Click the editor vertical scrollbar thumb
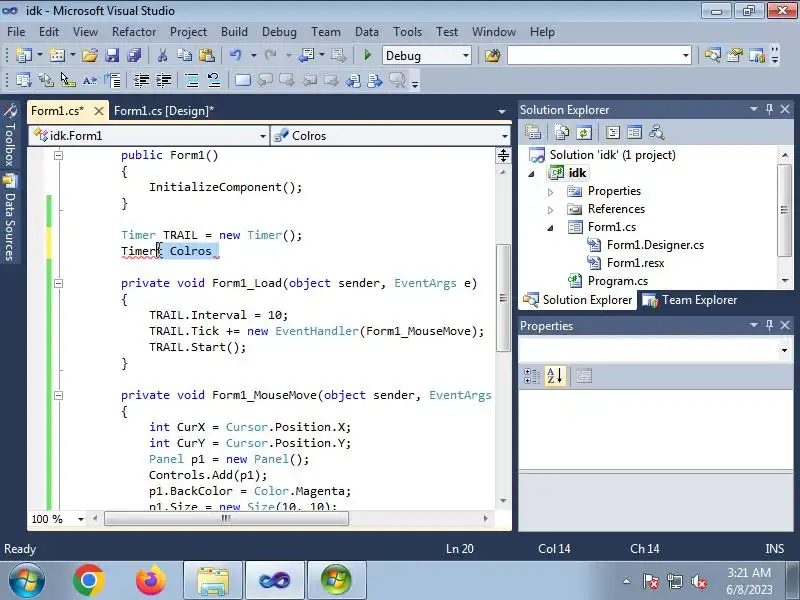Viewport: 800px width, 600px height. click(x=503, y=298)
